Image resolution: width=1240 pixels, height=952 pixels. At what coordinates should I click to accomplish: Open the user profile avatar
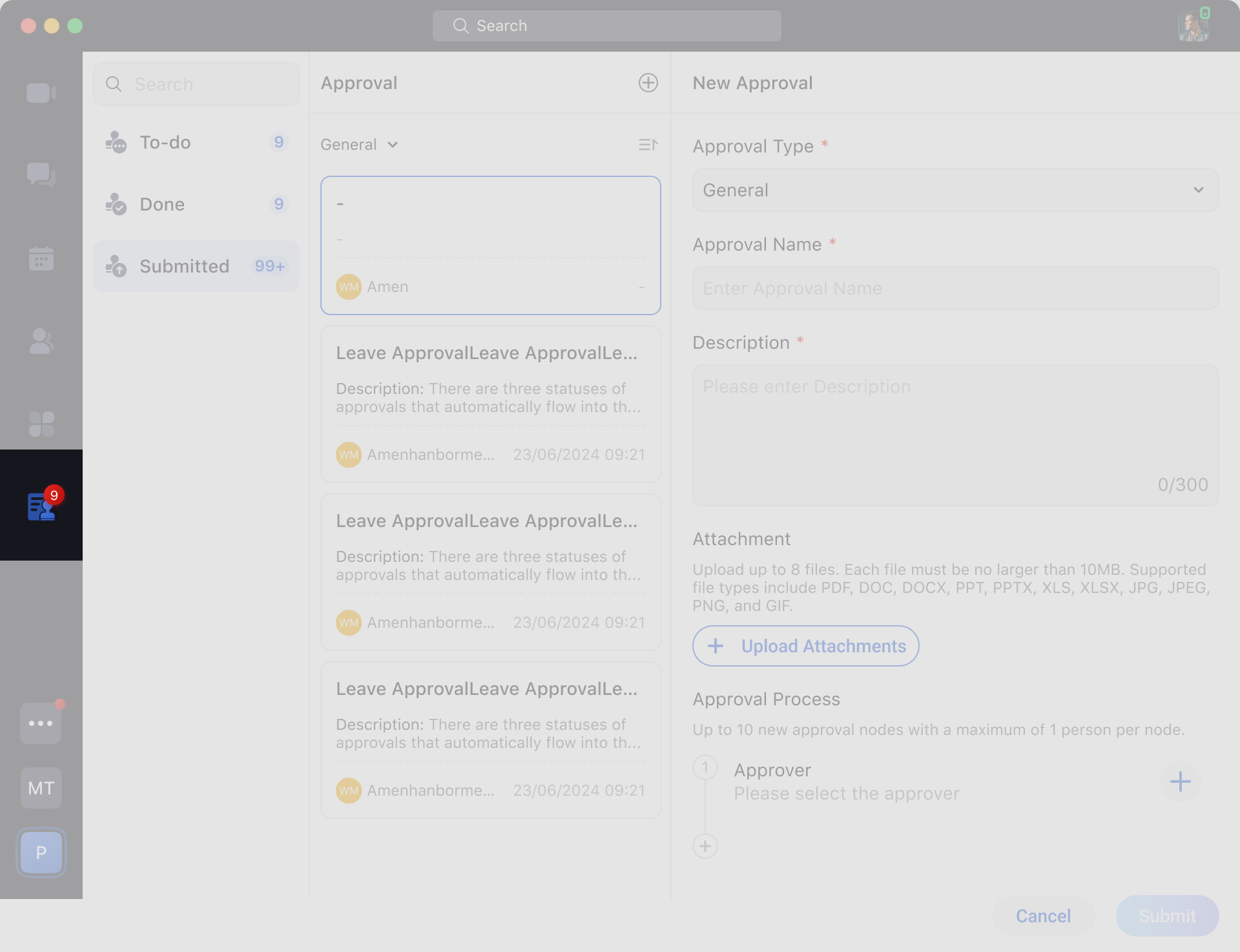pos(1192,26)
